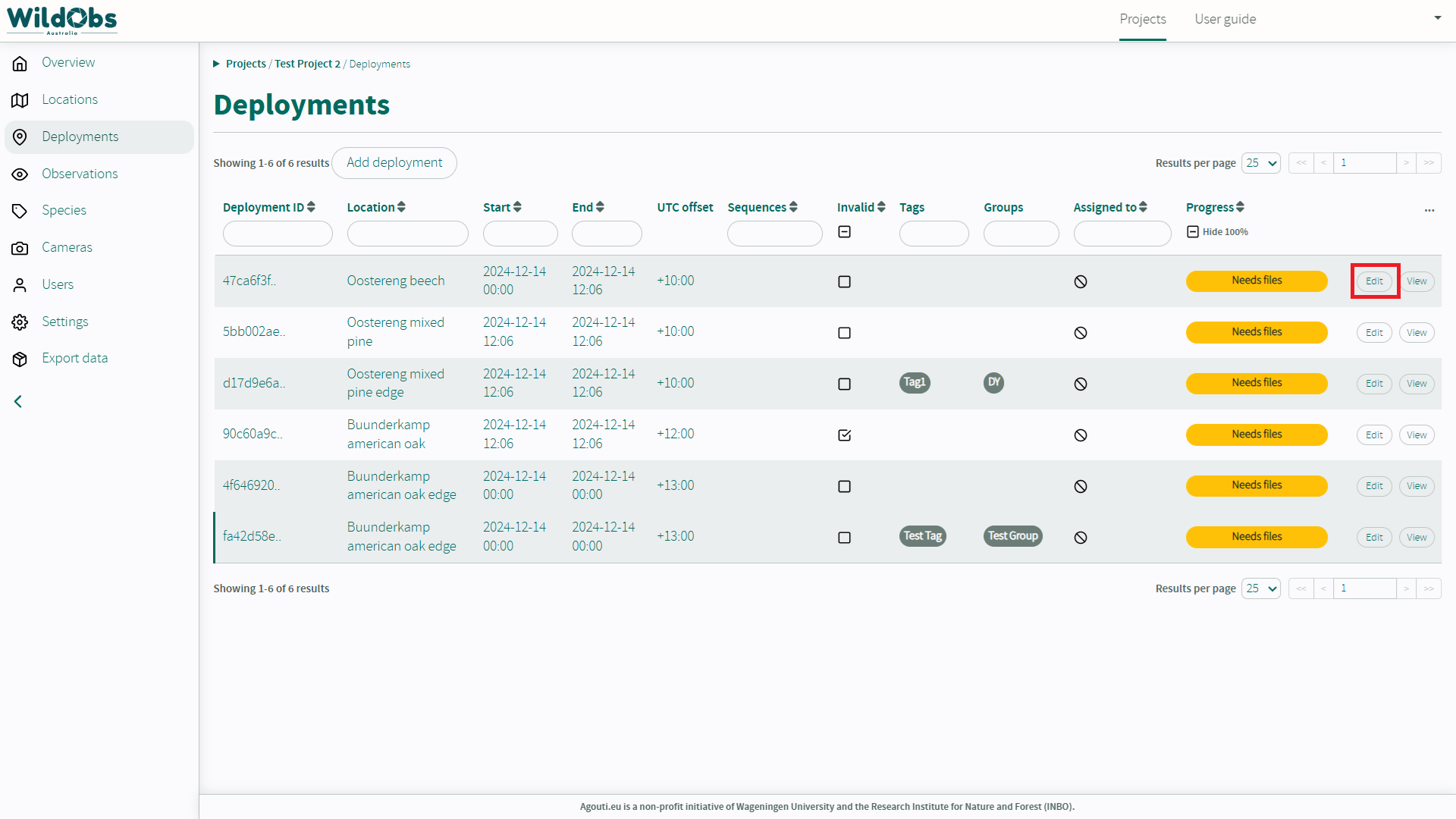Collapse sidebar with the left chevron
1456x819 pixels.
[18, 401]
